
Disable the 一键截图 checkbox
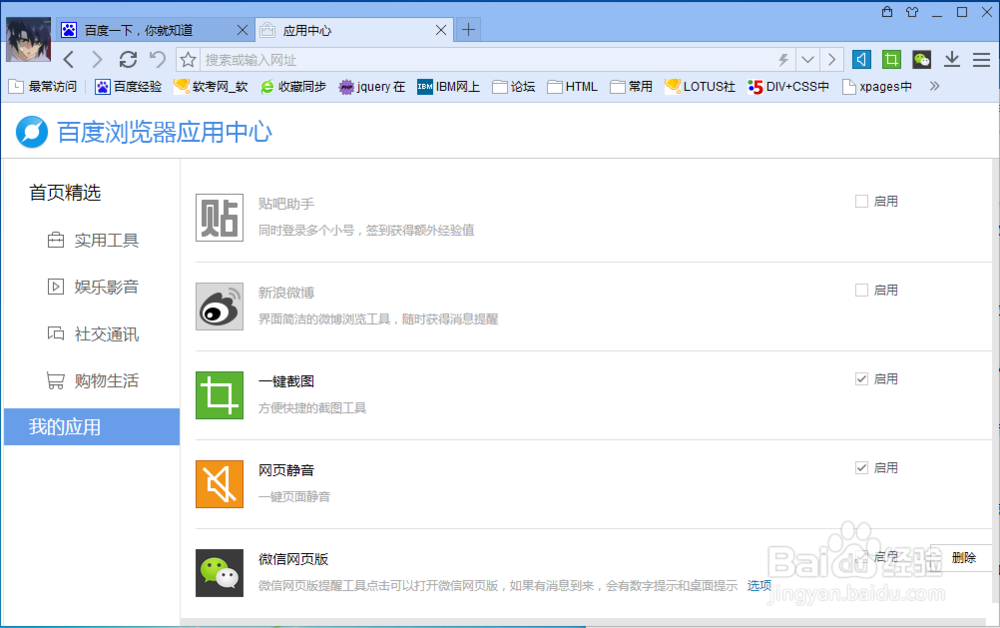(x=861, y=379)
